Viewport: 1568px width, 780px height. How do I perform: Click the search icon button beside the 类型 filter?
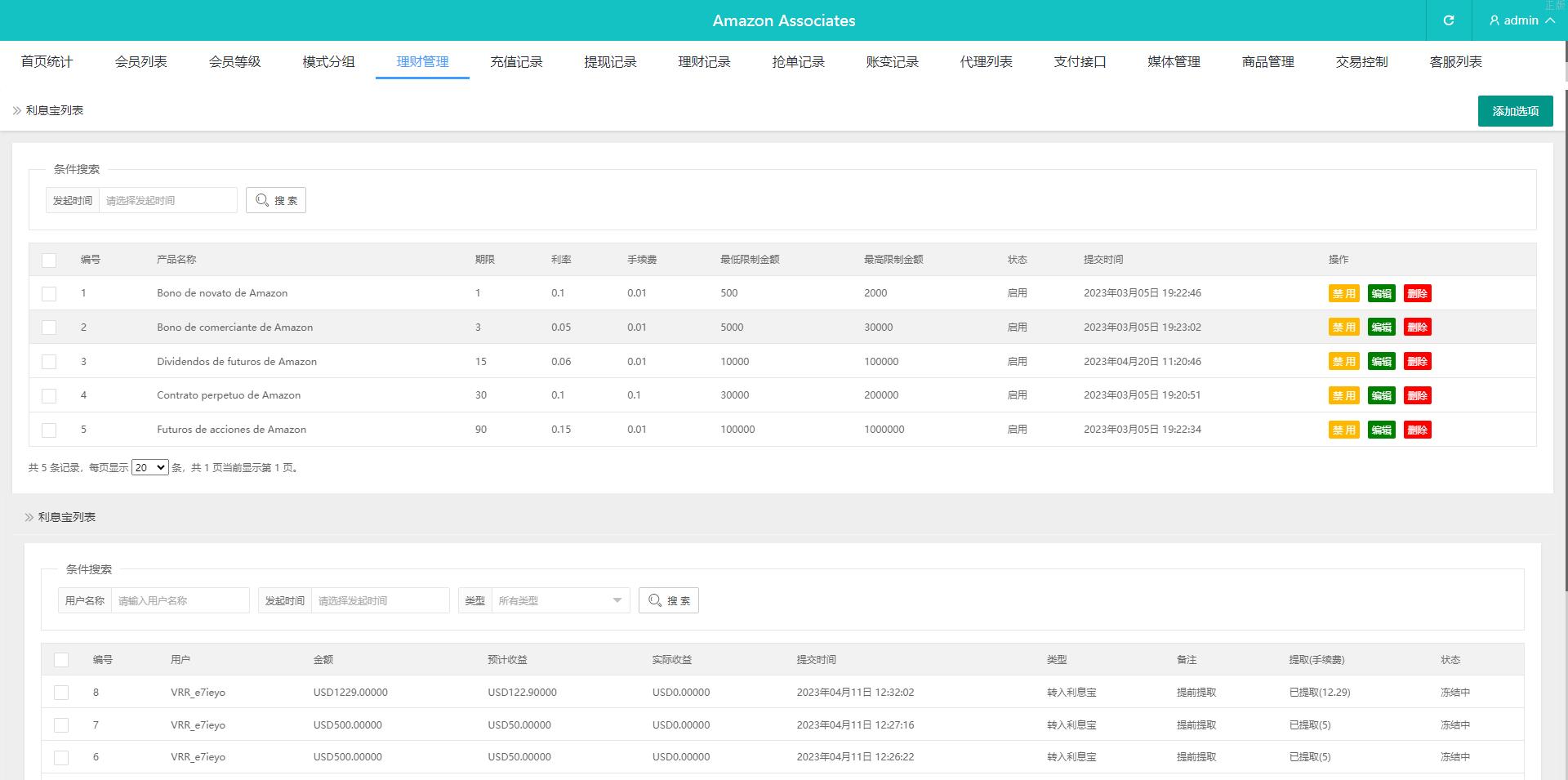point(668,600)
